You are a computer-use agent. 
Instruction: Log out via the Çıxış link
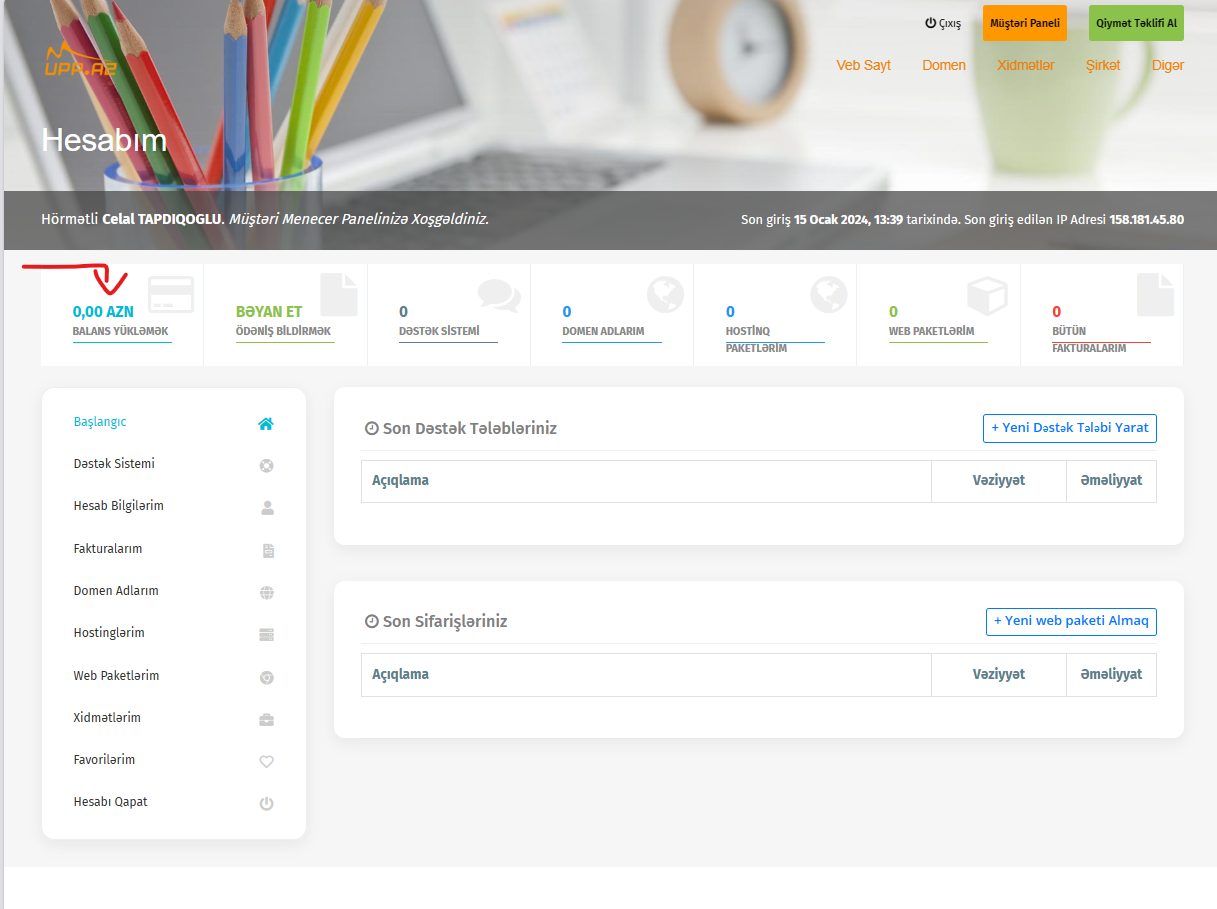(943, 23)
